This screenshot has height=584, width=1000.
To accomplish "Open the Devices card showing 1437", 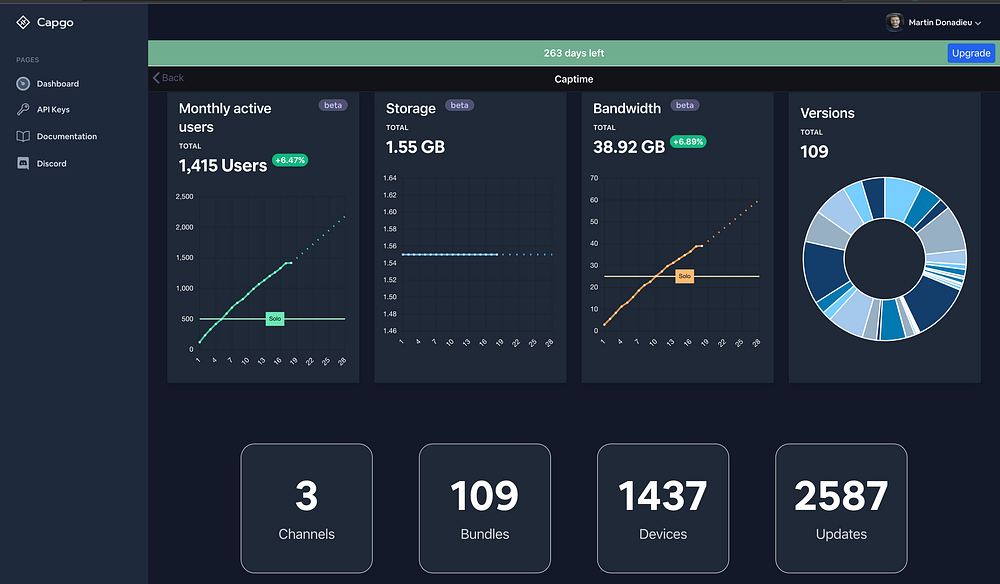I will coord(663,508).
